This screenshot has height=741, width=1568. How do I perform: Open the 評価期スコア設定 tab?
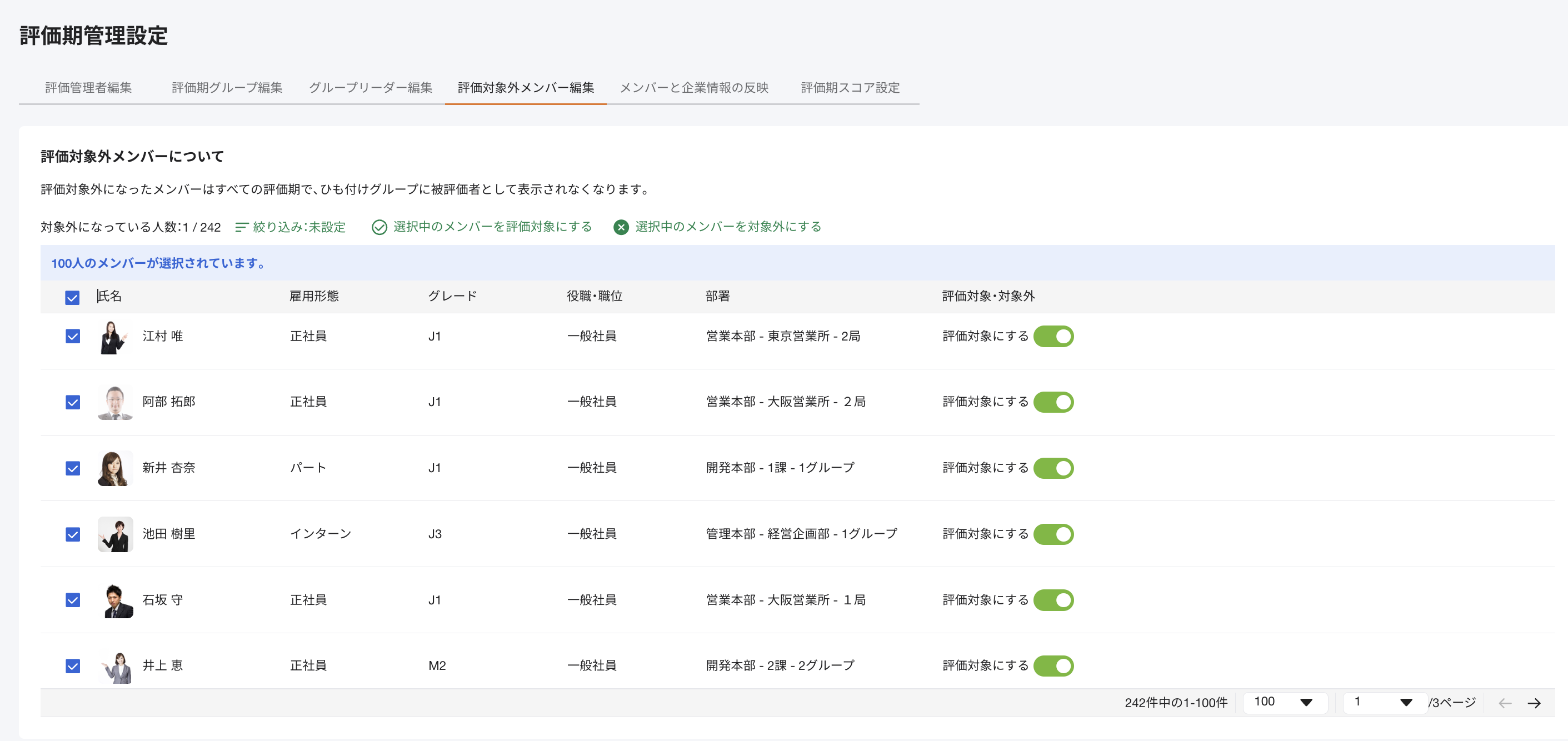click(850, 88)
